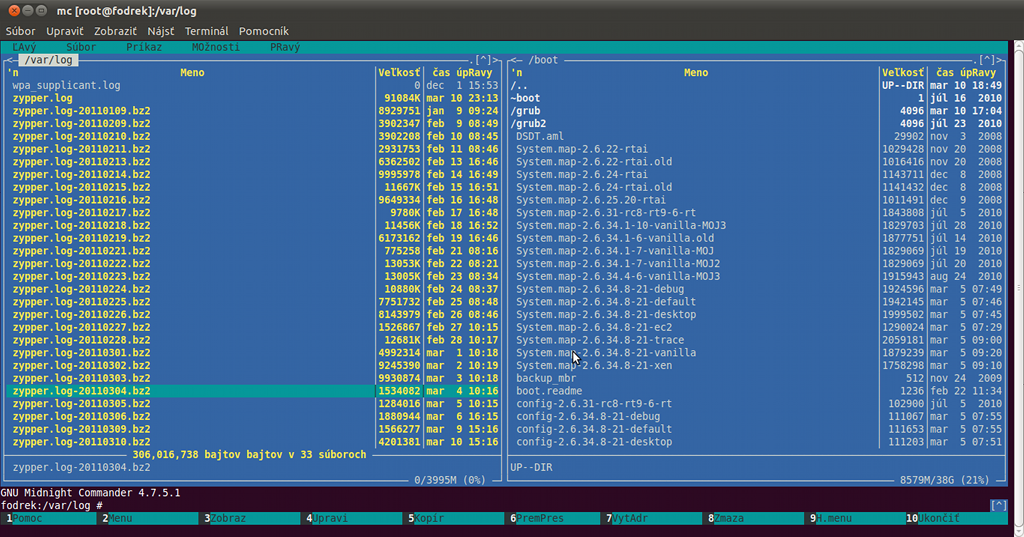The image size is (1024, 537).
Task: Open the Terminál menu
Action: tap(206, 31)
